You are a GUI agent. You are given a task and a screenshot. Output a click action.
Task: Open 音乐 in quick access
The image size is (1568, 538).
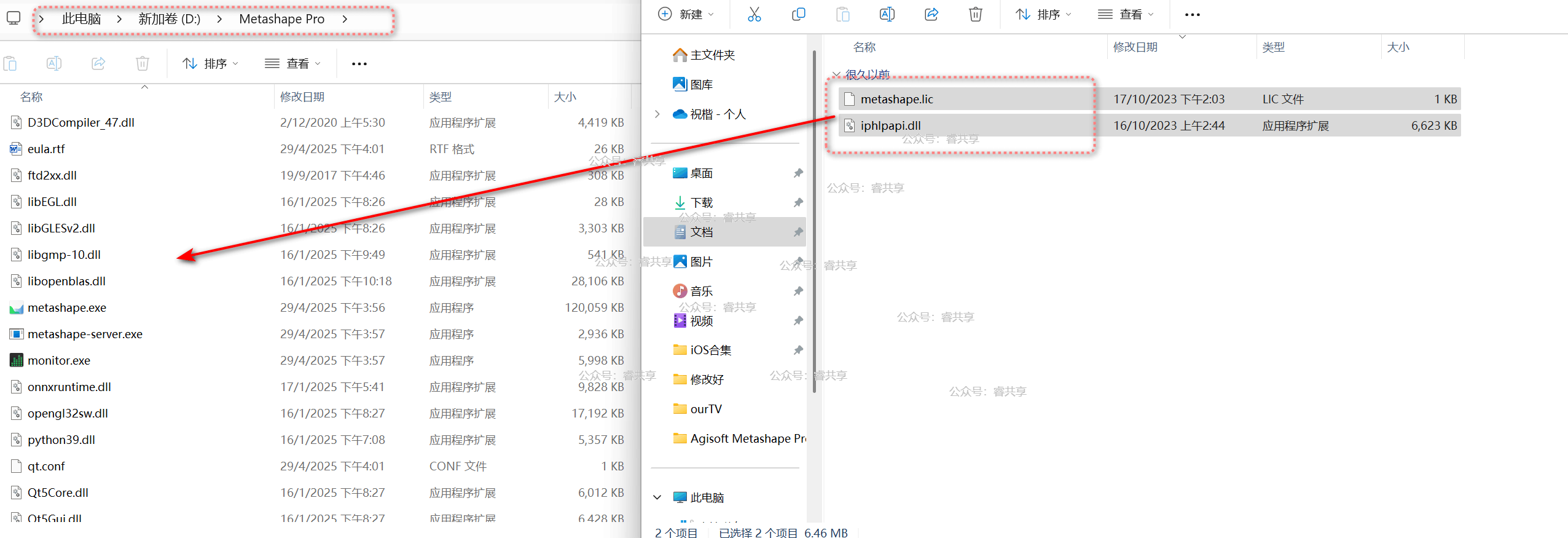pyautogui.click(x=701, y=291)
